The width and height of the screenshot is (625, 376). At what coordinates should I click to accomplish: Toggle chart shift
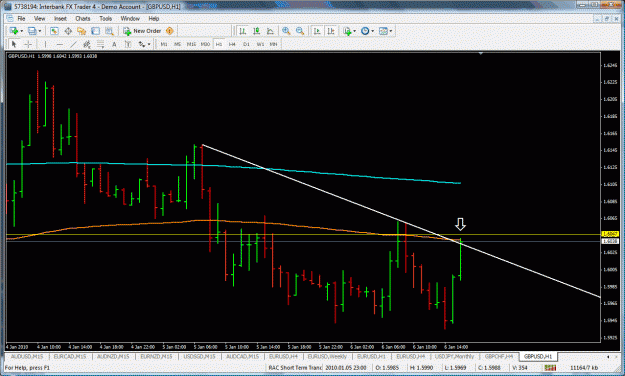coord(331,31)
